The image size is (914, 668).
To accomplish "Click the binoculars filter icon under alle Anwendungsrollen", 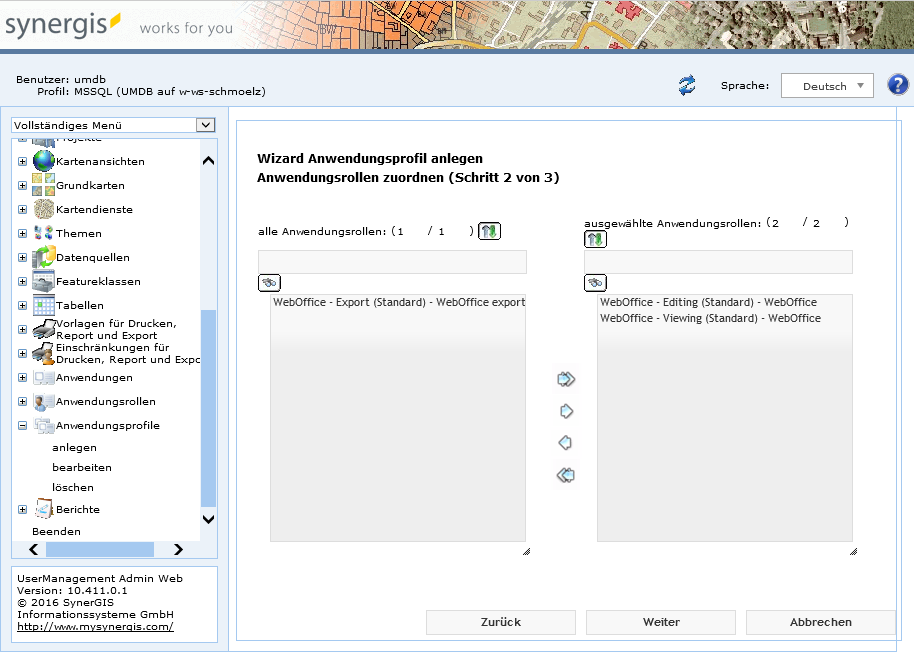I will (268, 283).
